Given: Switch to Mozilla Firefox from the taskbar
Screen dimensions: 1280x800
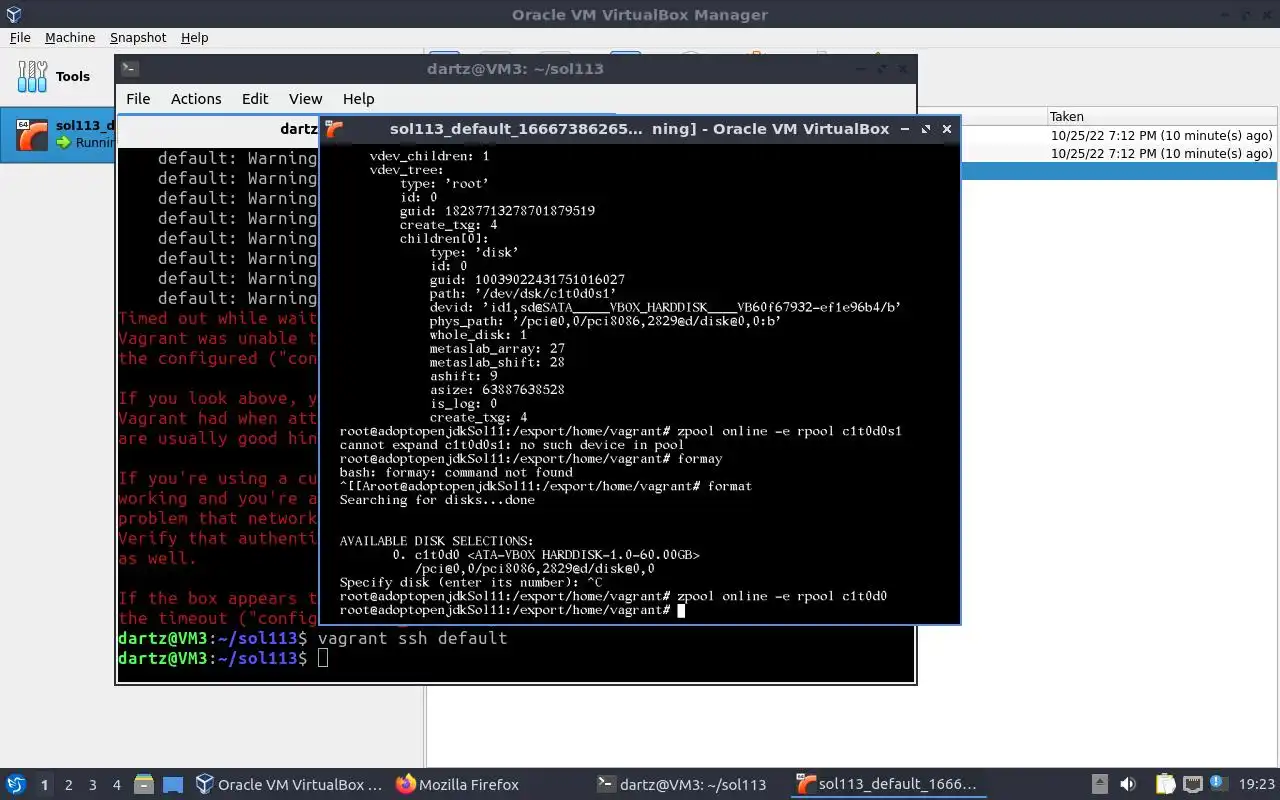Looking at the screenshot, I should [x=458, y=785].
